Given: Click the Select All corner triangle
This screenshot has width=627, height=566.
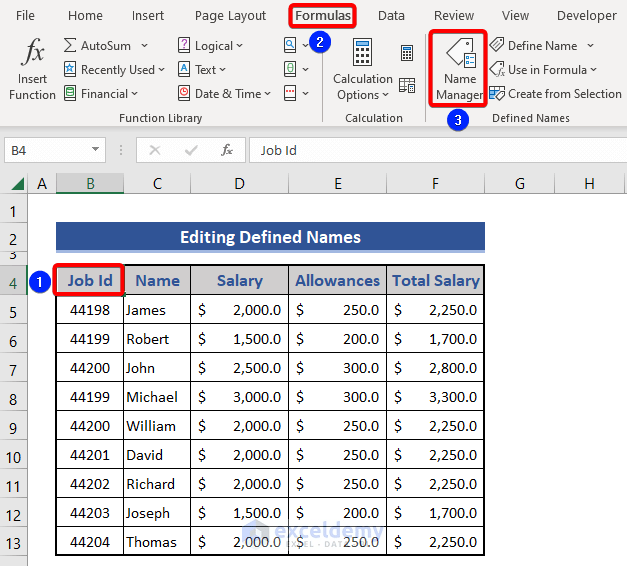Looking at the screenshot, I should click(x=18, y=184).
